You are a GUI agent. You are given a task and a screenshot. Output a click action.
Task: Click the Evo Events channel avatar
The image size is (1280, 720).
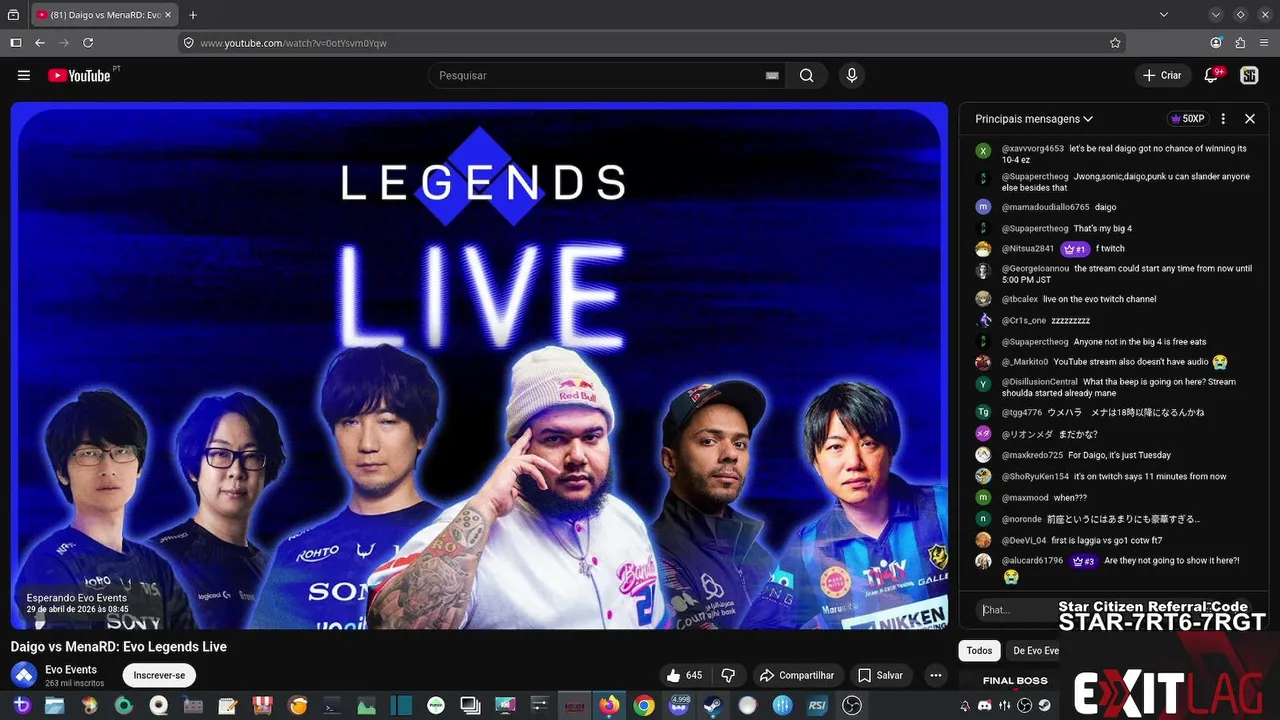coord(23,675)
